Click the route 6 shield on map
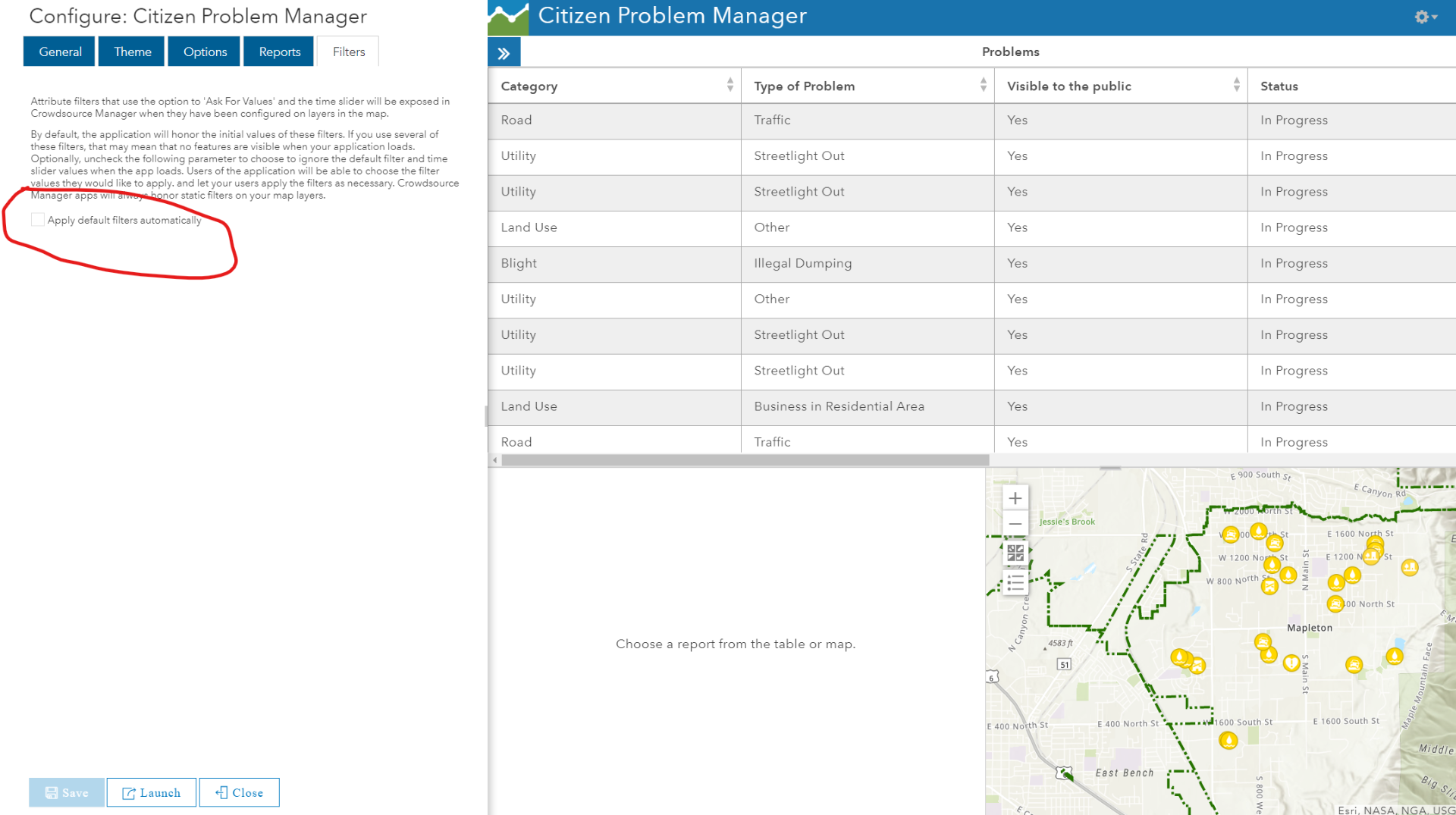 tap(993, 677)
